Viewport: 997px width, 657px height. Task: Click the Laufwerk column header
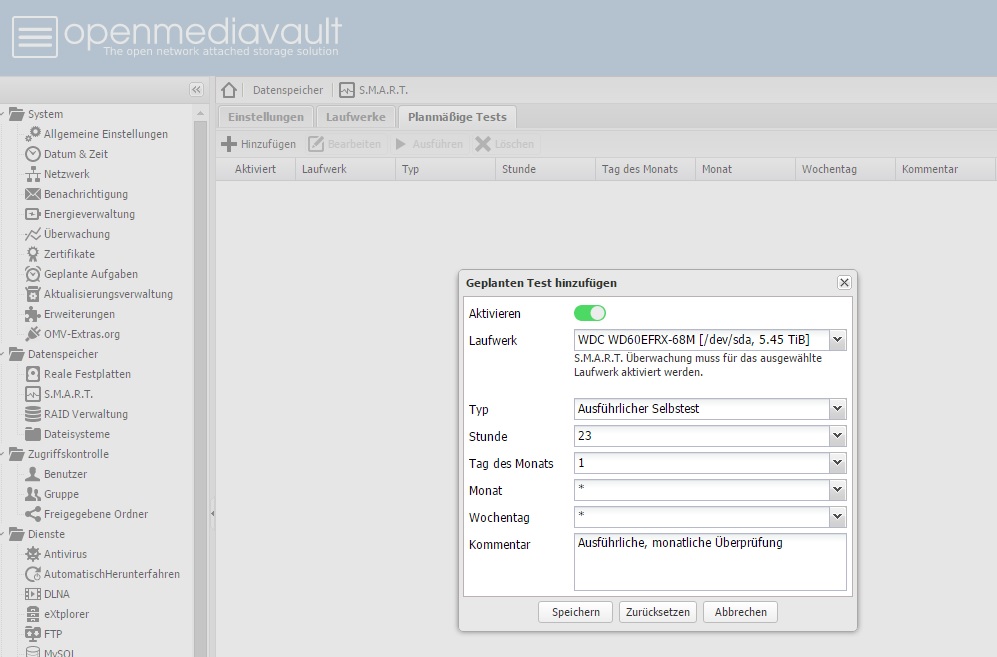point(345,169)
